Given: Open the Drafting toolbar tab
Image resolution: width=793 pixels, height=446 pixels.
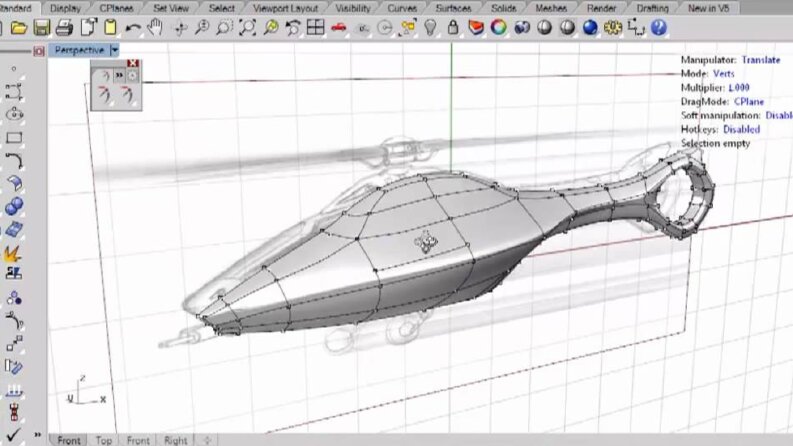Looking at the screenshot, I should click(652, 8).
